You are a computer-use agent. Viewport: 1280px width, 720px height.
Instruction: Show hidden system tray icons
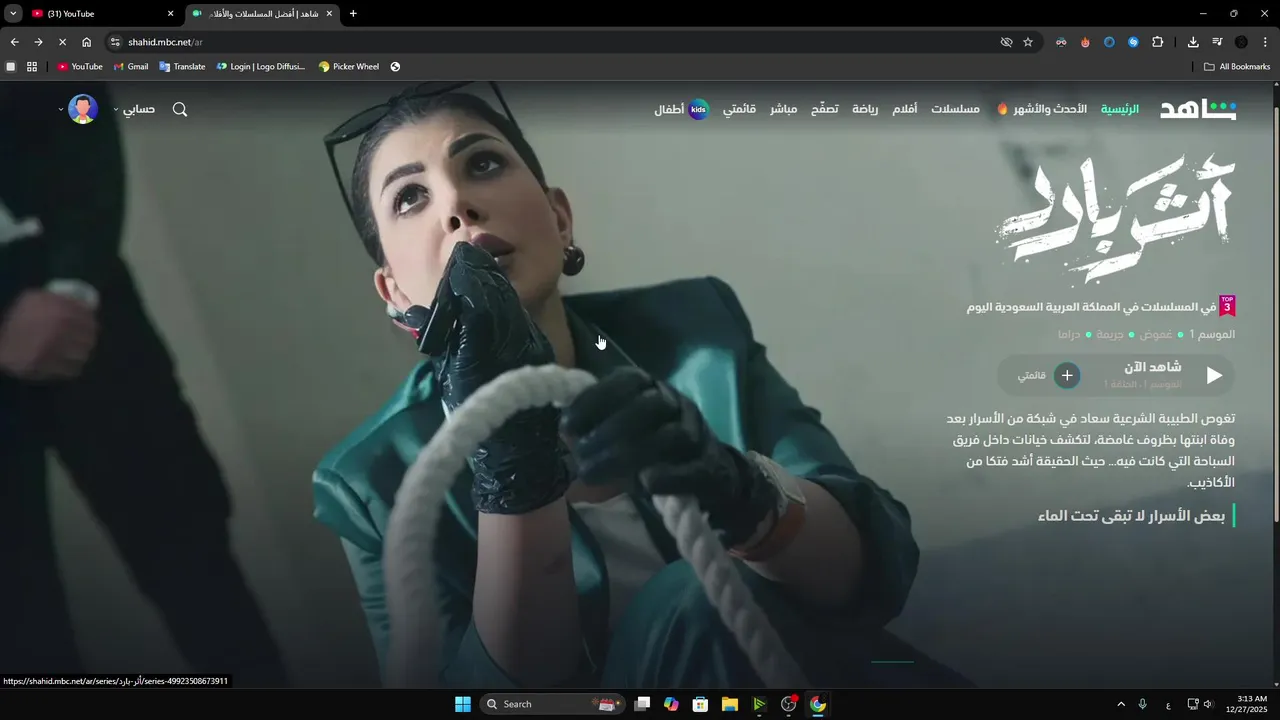(x=1121, y=704)
